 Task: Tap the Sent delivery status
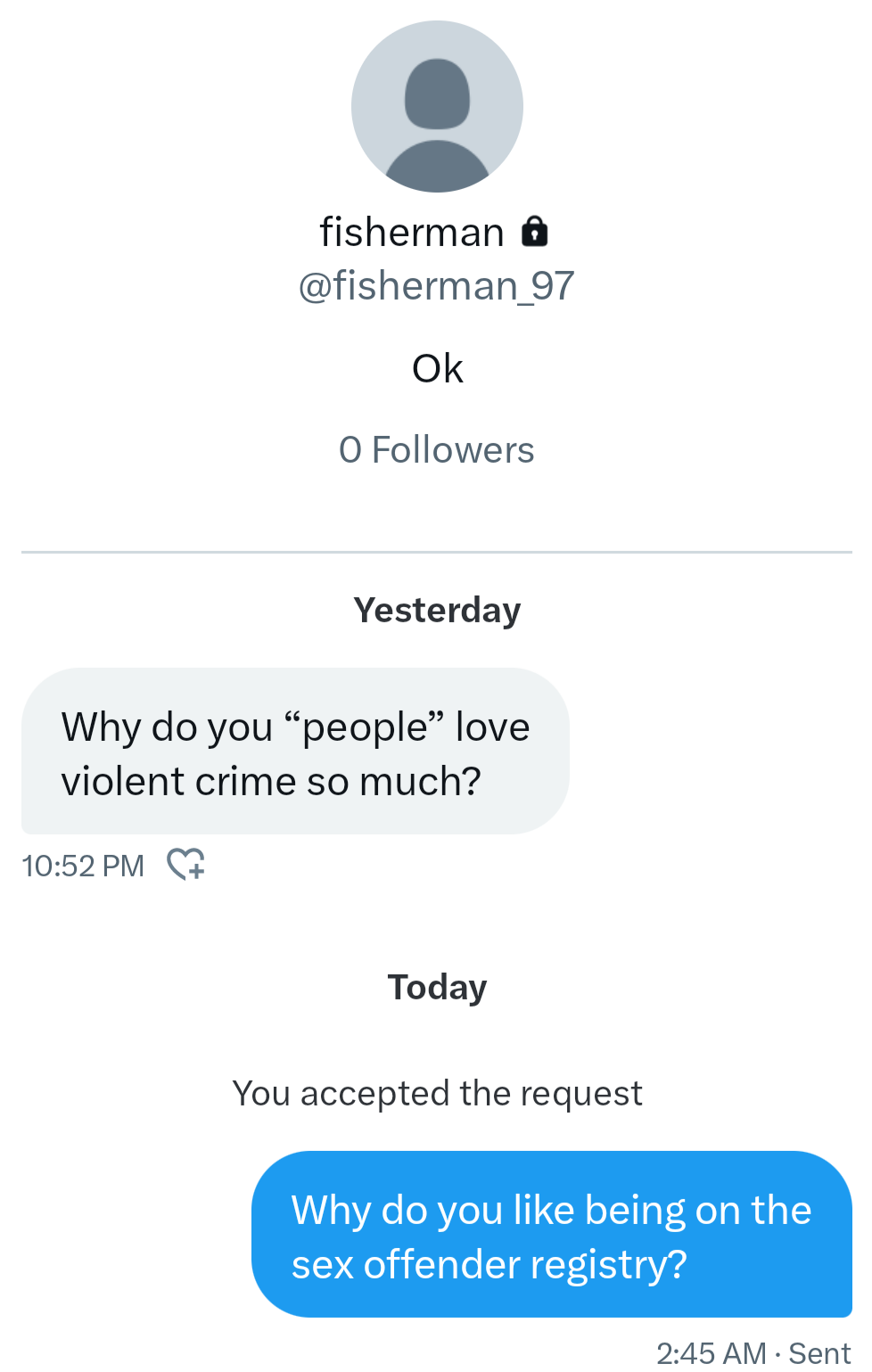[819, 1353]
